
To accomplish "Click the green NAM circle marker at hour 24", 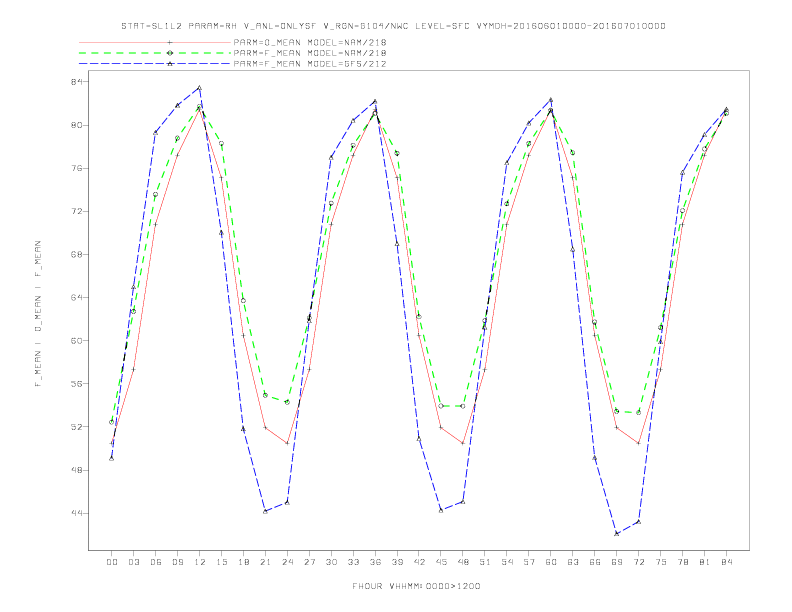I will click(x=287, y=402).
